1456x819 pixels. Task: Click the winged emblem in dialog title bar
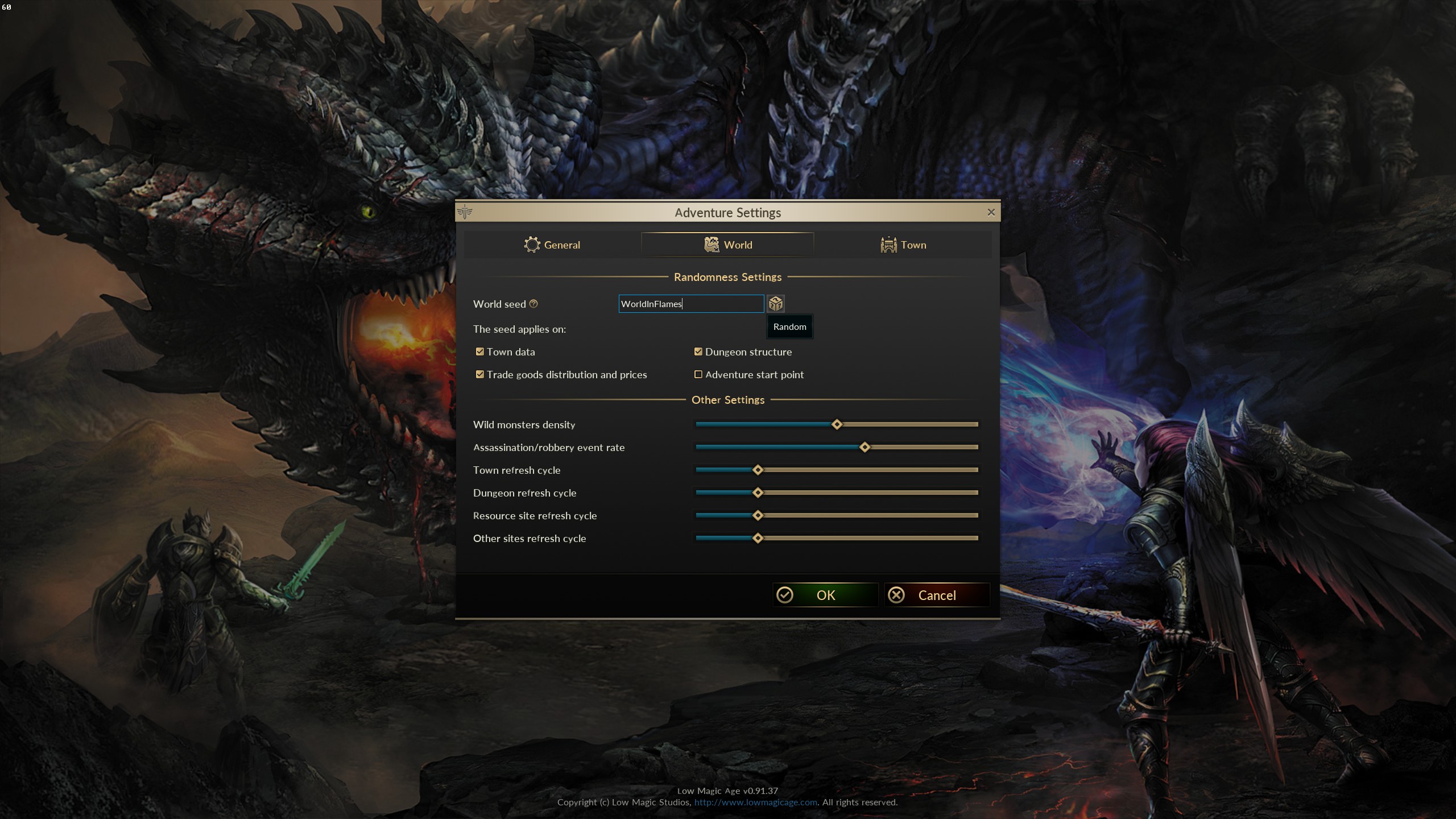[x=465, y=212]
